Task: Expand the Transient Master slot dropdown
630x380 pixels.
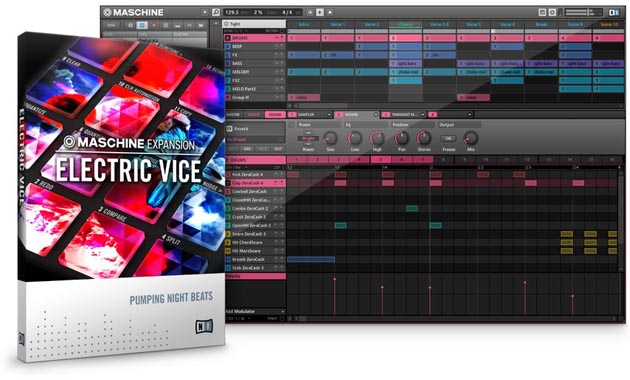Action: [423, 115]
